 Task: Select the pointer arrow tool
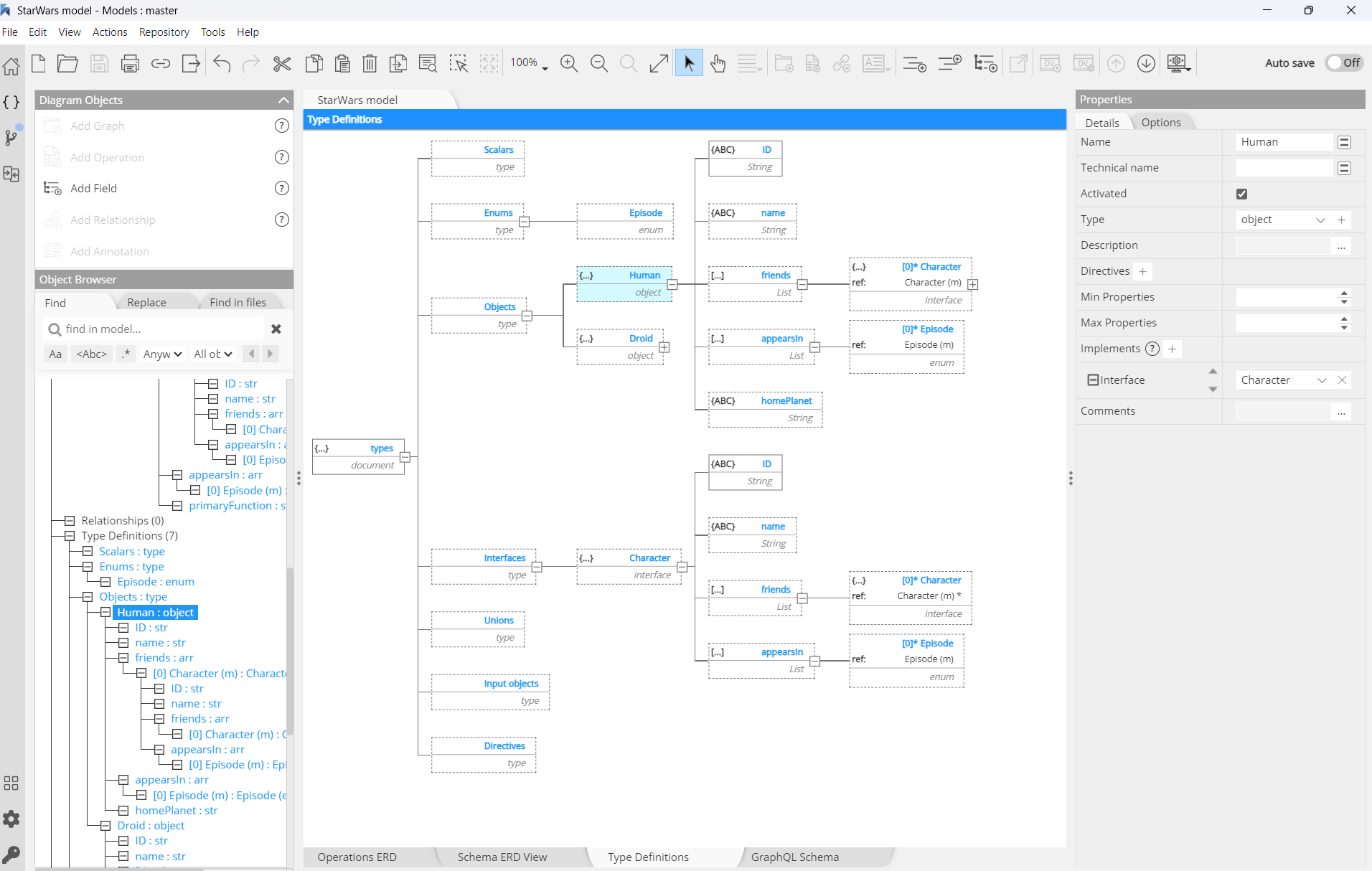coord(689,63)
